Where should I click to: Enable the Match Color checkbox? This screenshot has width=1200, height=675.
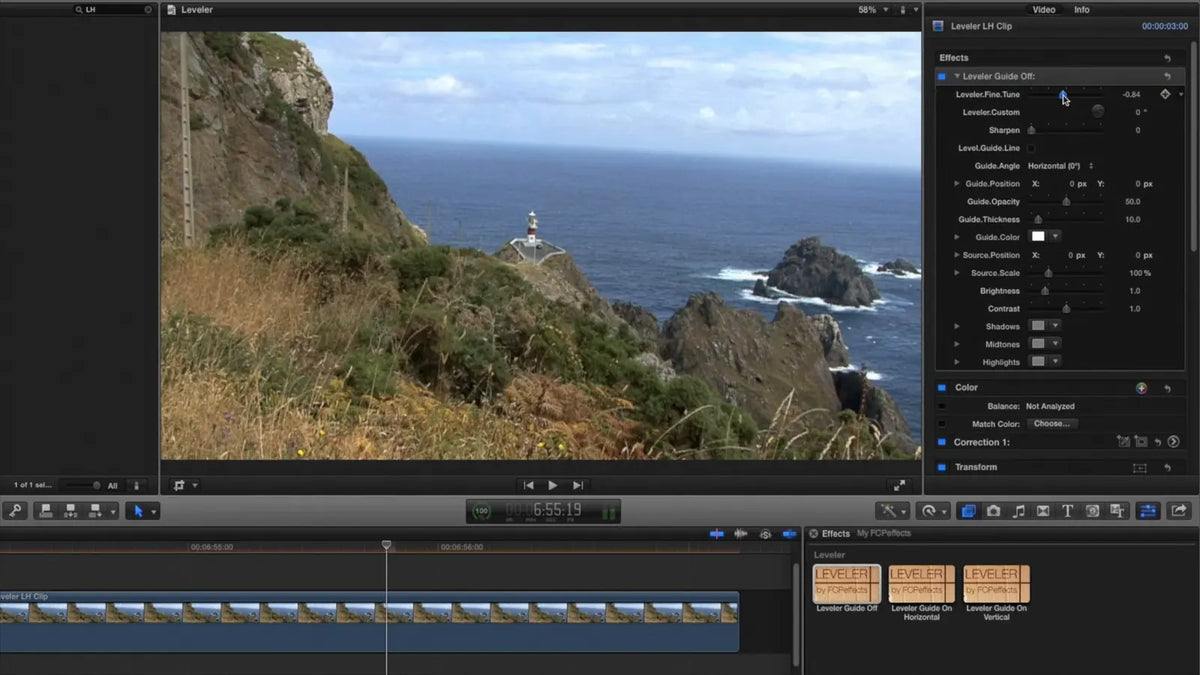pyautogui.click(x=941, y=424)
